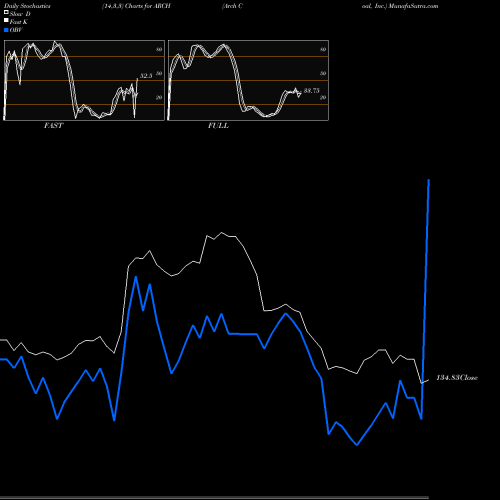This screenshot has width=500, height=500.
Task: Select the 'Slow D' legend label
Action: 20,14
